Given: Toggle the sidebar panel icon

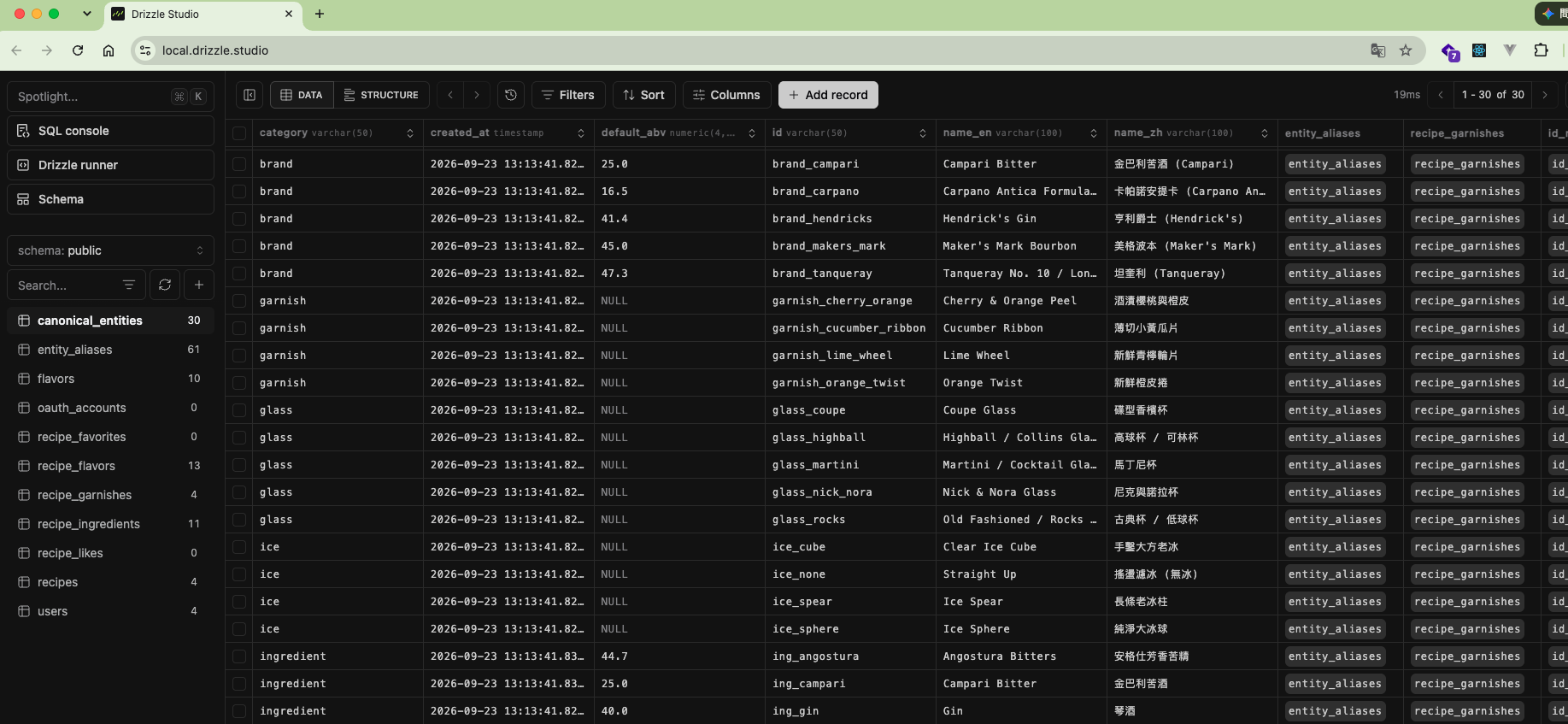Looking at the screenshot, I should pyautogui.click(x=250, y=95).
